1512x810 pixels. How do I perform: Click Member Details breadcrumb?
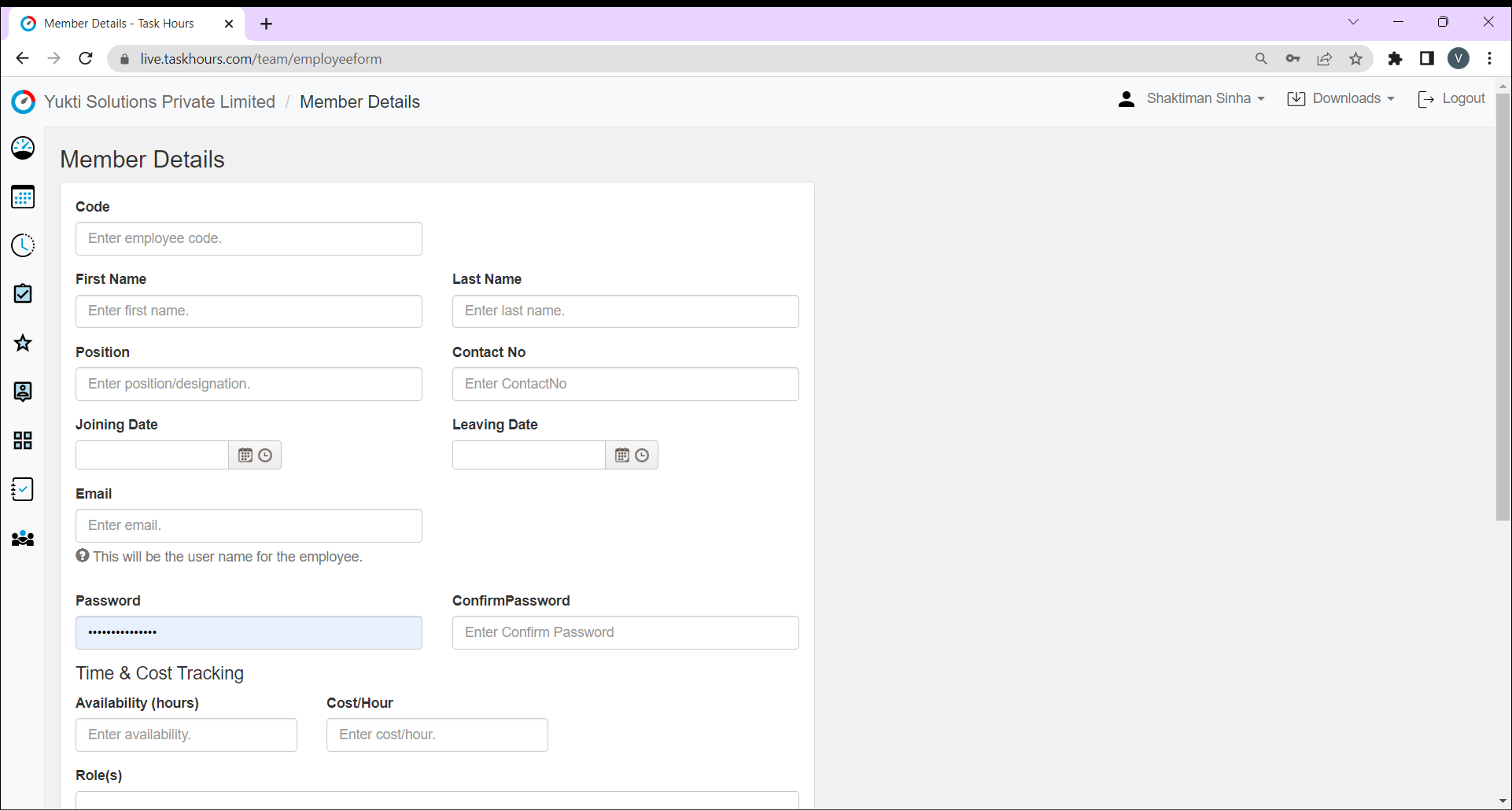pos(360,101)
